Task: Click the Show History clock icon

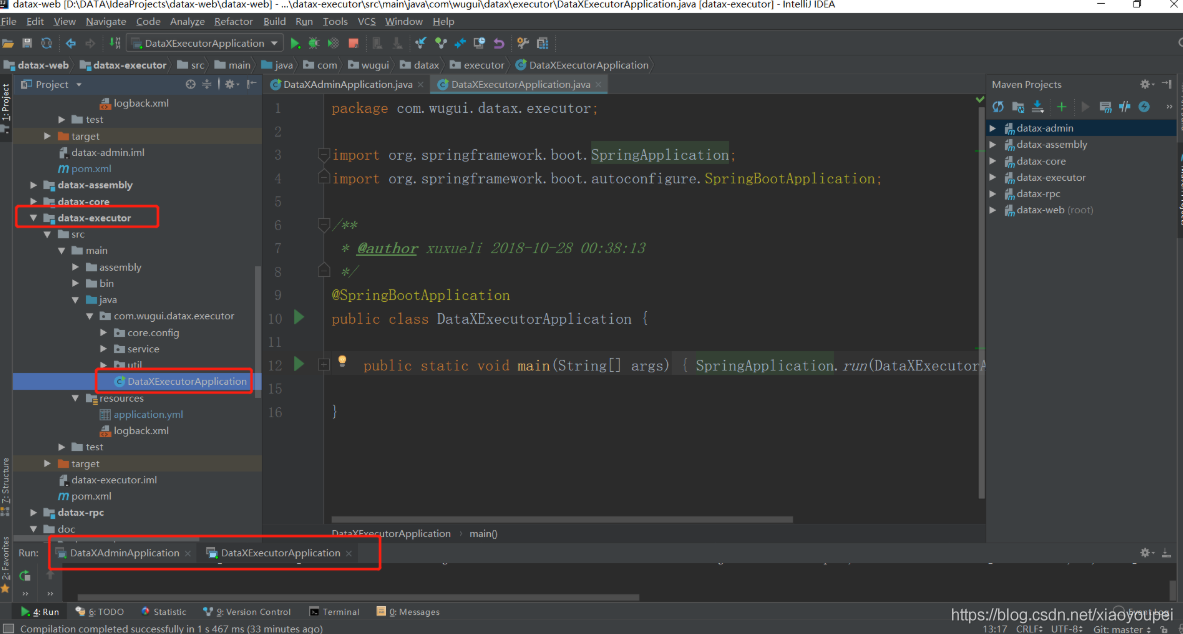Action: pyautogui.click(x=479, y=44)
